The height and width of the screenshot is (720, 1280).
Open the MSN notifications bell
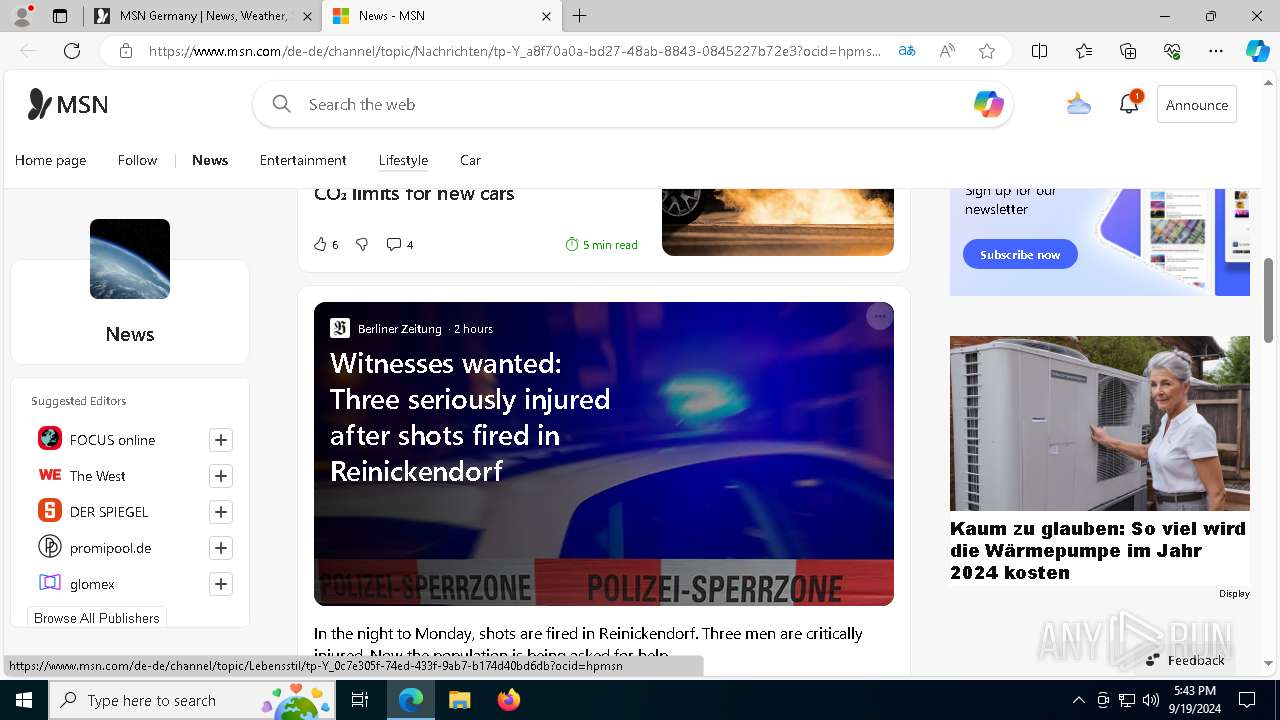pos(1129,103)
